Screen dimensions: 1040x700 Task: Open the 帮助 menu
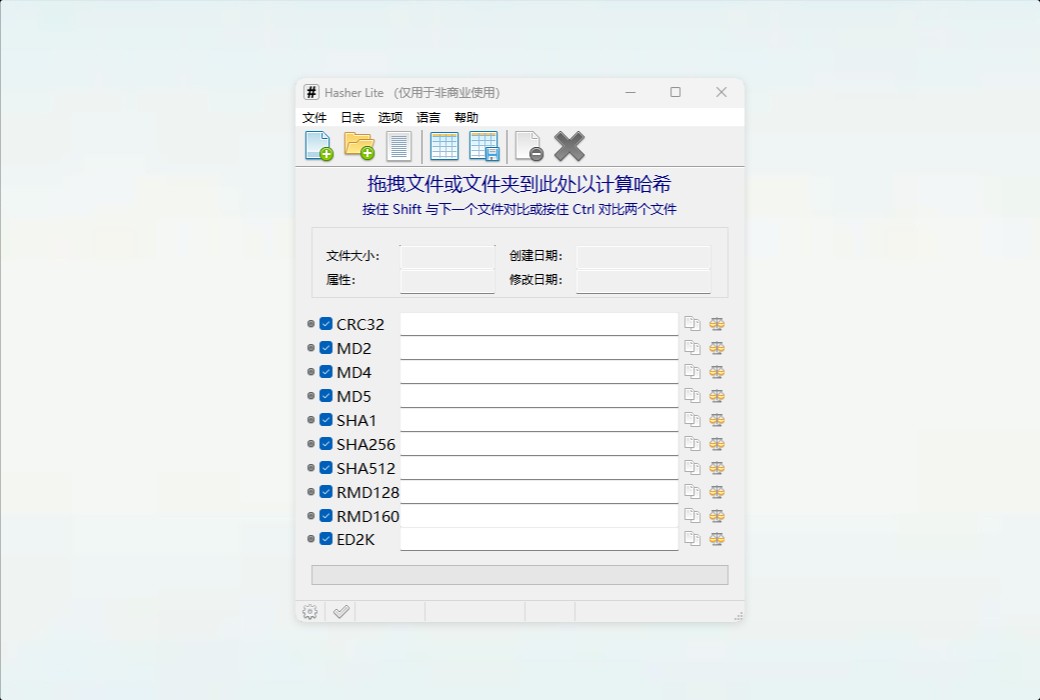tap(466, 117)
